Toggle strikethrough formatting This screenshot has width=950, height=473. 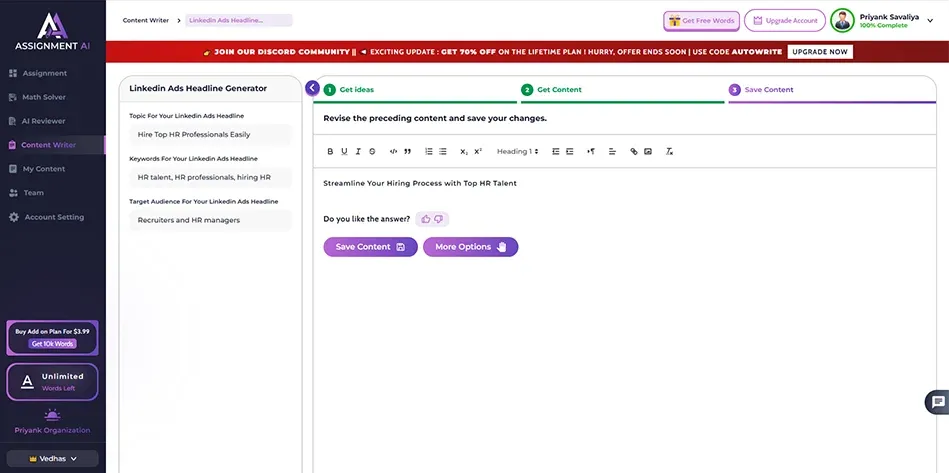click(x=372, y=152)
